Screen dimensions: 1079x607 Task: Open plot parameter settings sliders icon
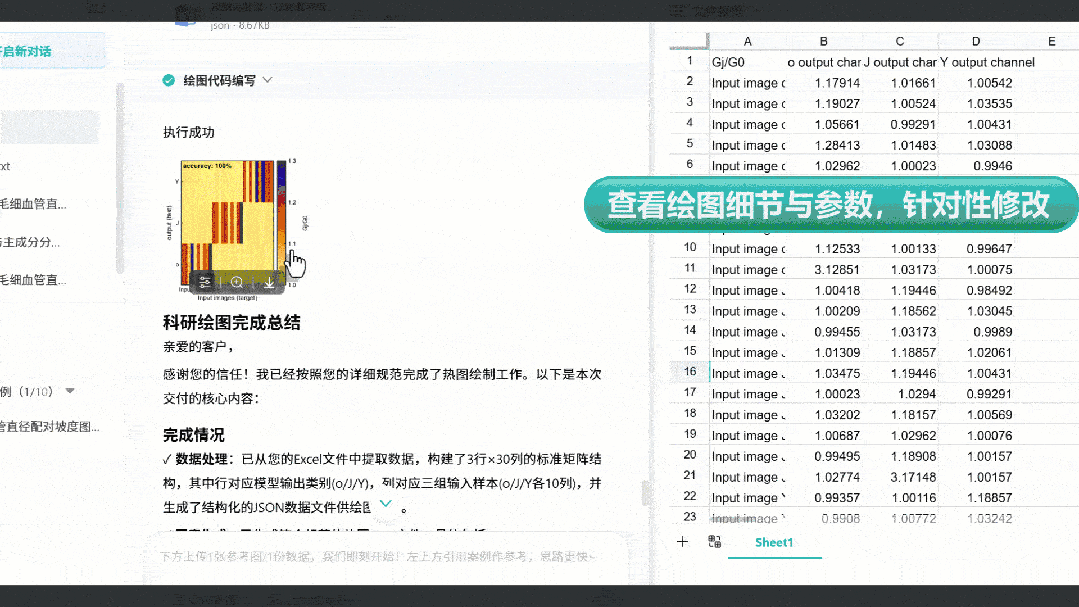click(205, 283)
